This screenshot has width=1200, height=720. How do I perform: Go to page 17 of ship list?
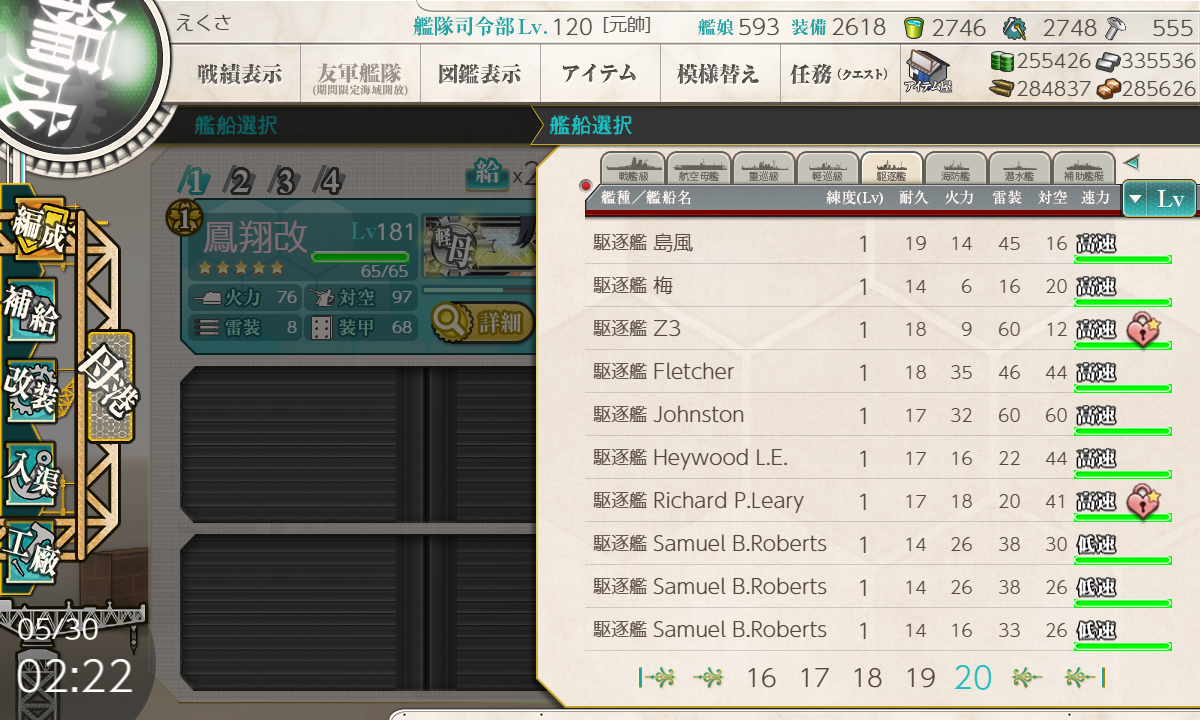point(814,678)
